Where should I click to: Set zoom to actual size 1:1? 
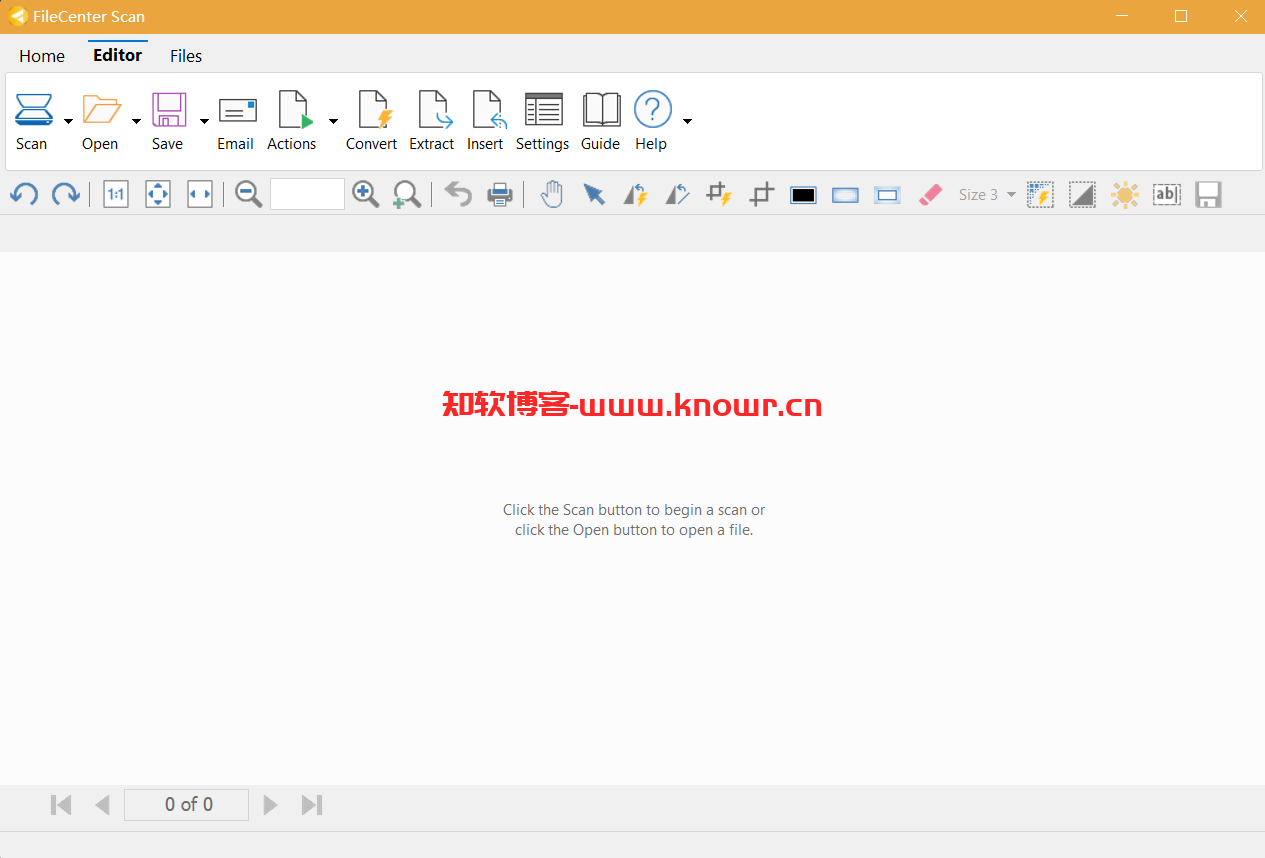[x=116, y=194]
